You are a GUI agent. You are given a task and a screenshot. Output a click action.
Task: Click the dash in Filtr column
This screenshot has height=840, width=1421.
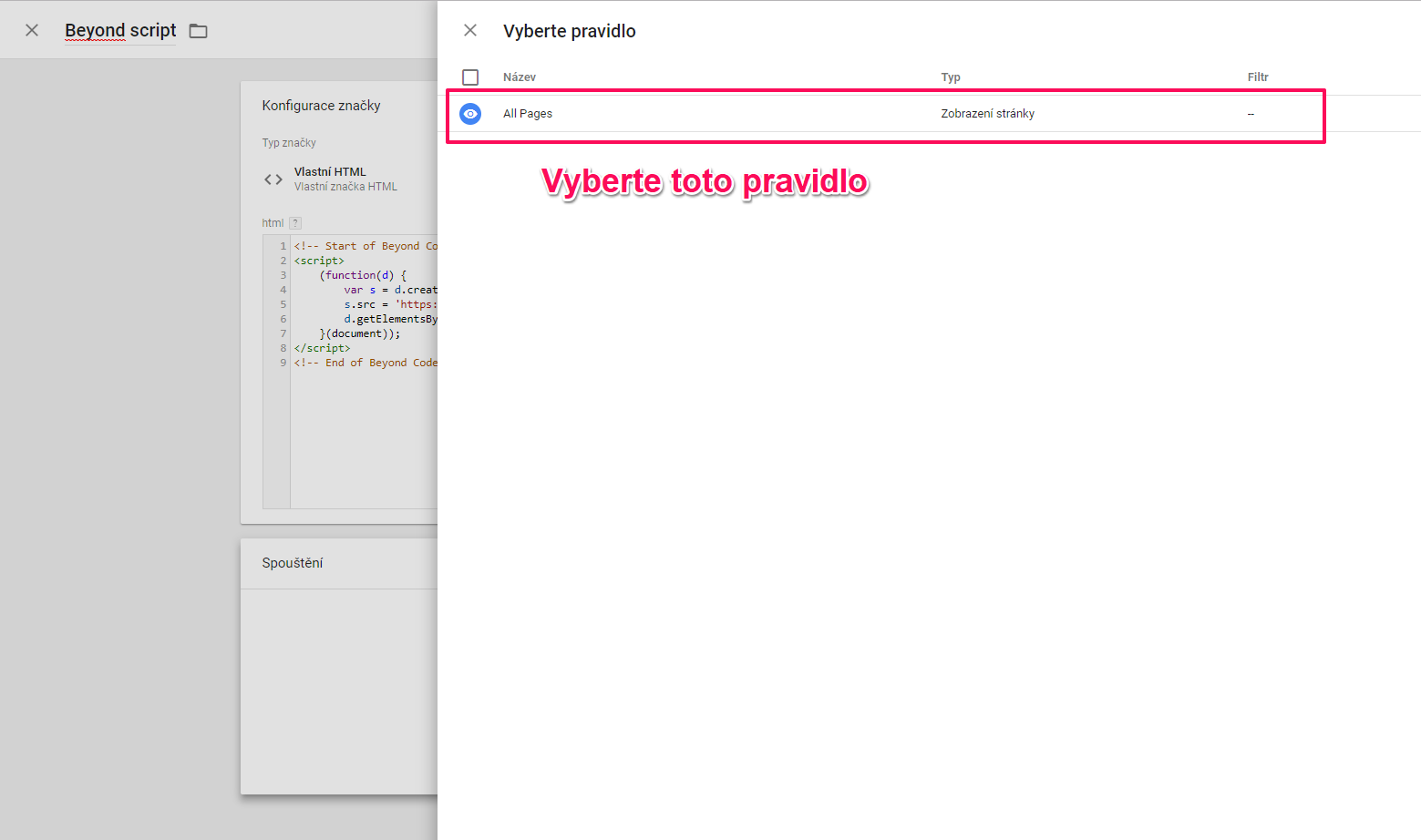point(1251,114)
